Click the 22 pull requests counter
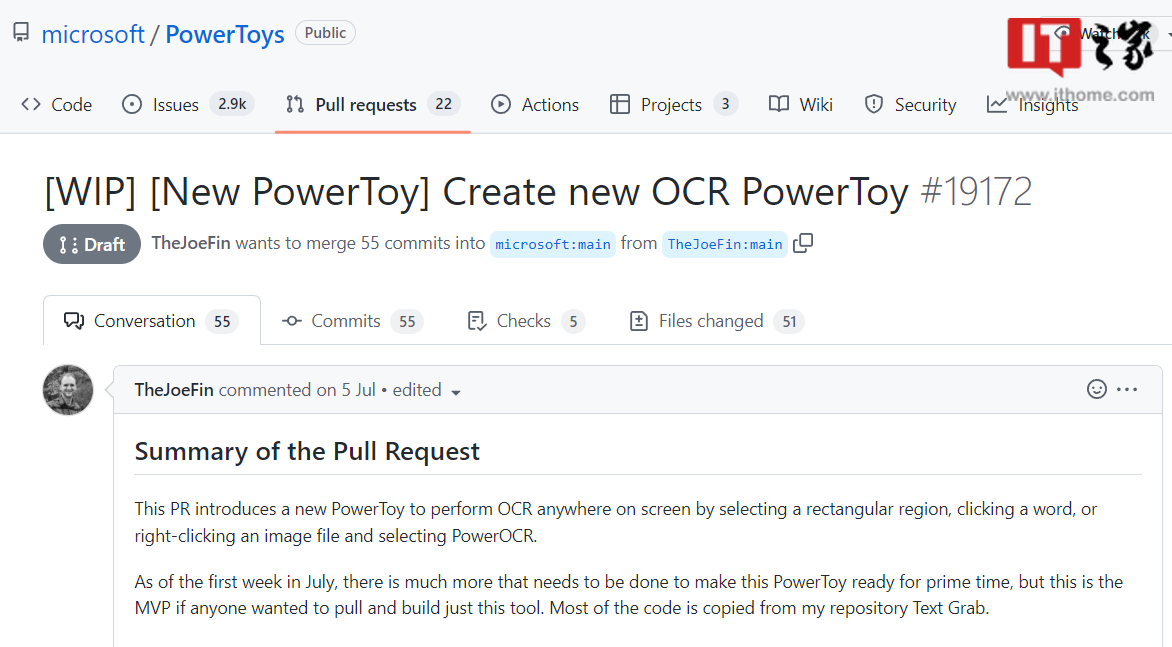 [444, 104]
